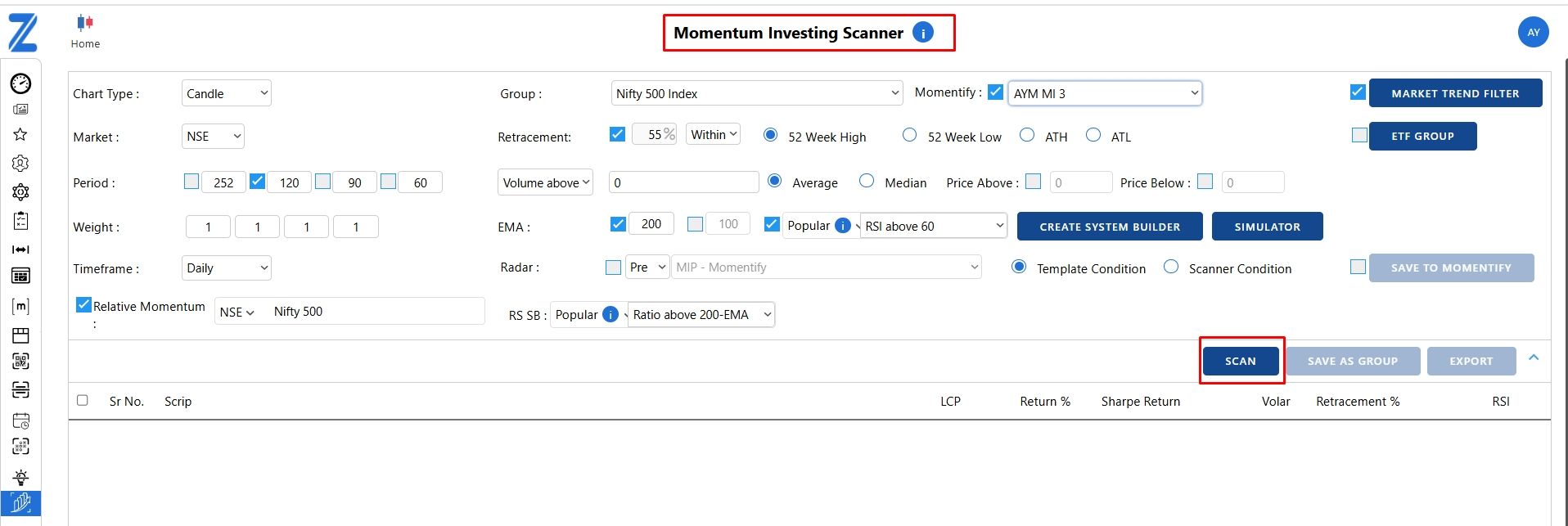Screen dimensions: 1568x526
Task: Click the SCAN button
Action: [x=1241, y=361]
